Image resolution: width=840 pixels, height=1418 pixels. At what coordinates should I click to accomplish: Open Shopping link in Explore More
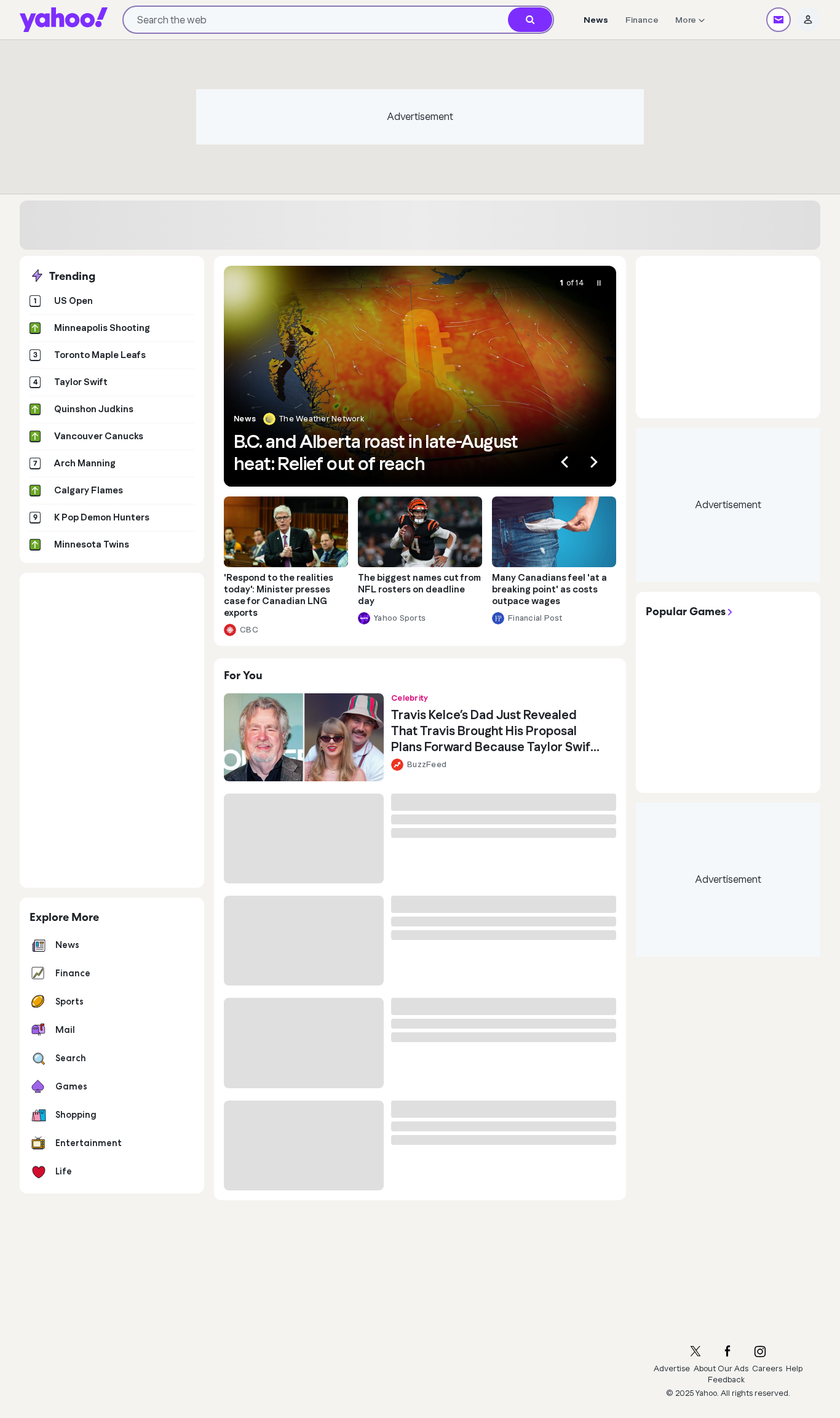coord(76,1115)
